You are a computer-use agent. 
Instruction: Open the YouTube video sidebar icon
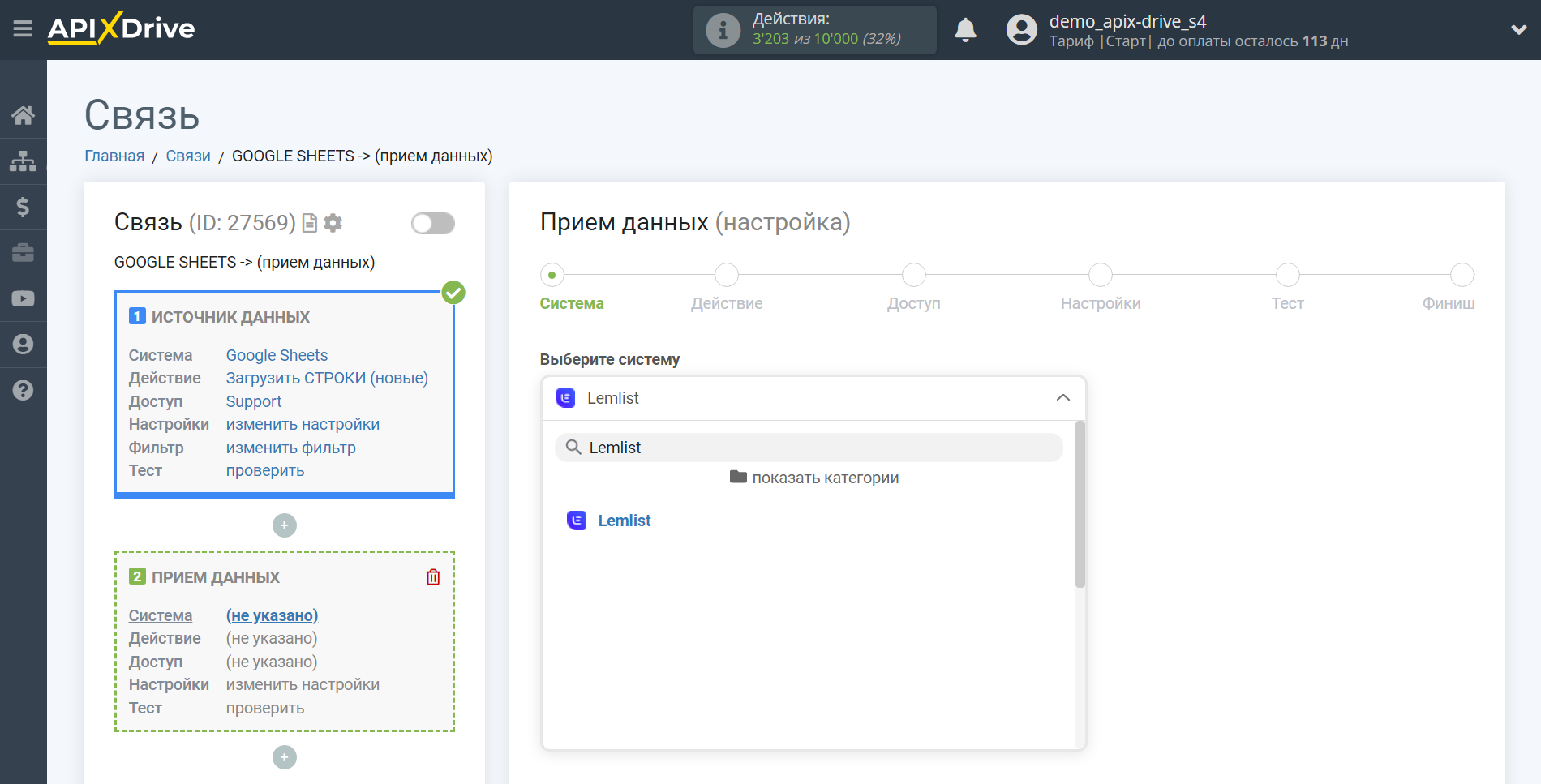point(23,298)
